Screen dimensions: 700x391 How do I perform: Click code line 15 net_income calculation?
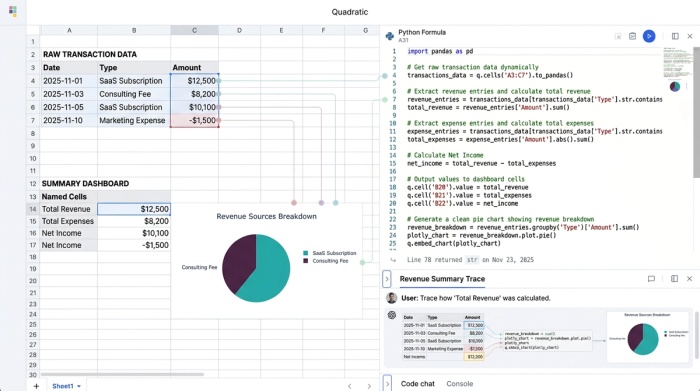(481, 164)
